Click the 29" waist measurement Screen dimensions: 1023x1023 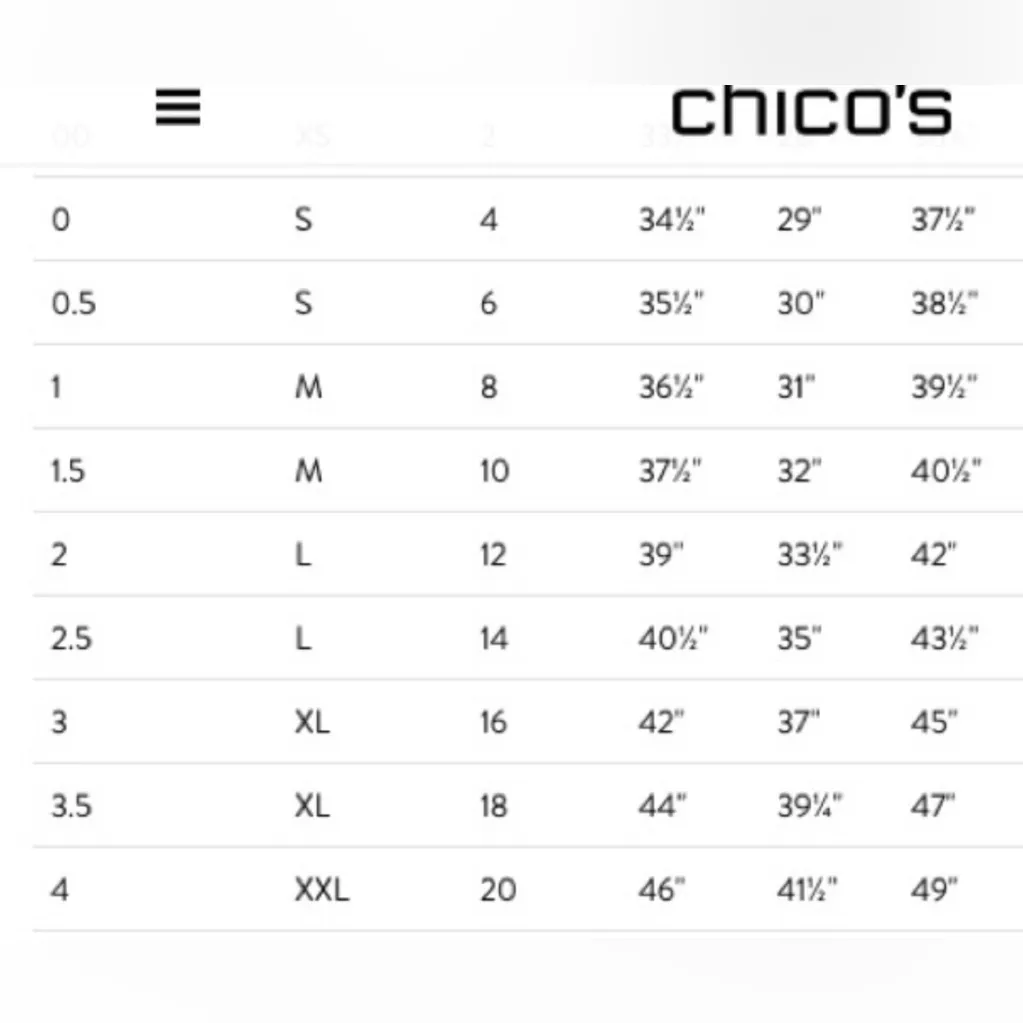[x=798, y=219]
